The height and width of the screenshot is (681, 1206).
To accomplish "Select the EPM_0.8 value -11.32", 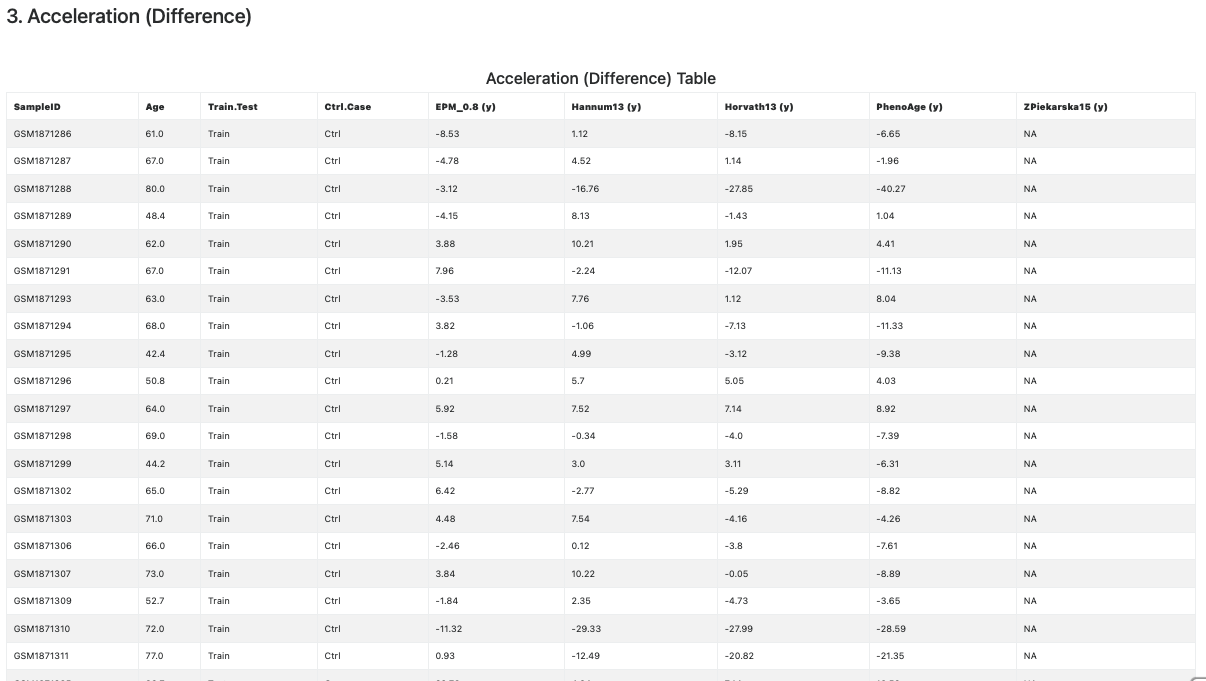I will point(448,629).
